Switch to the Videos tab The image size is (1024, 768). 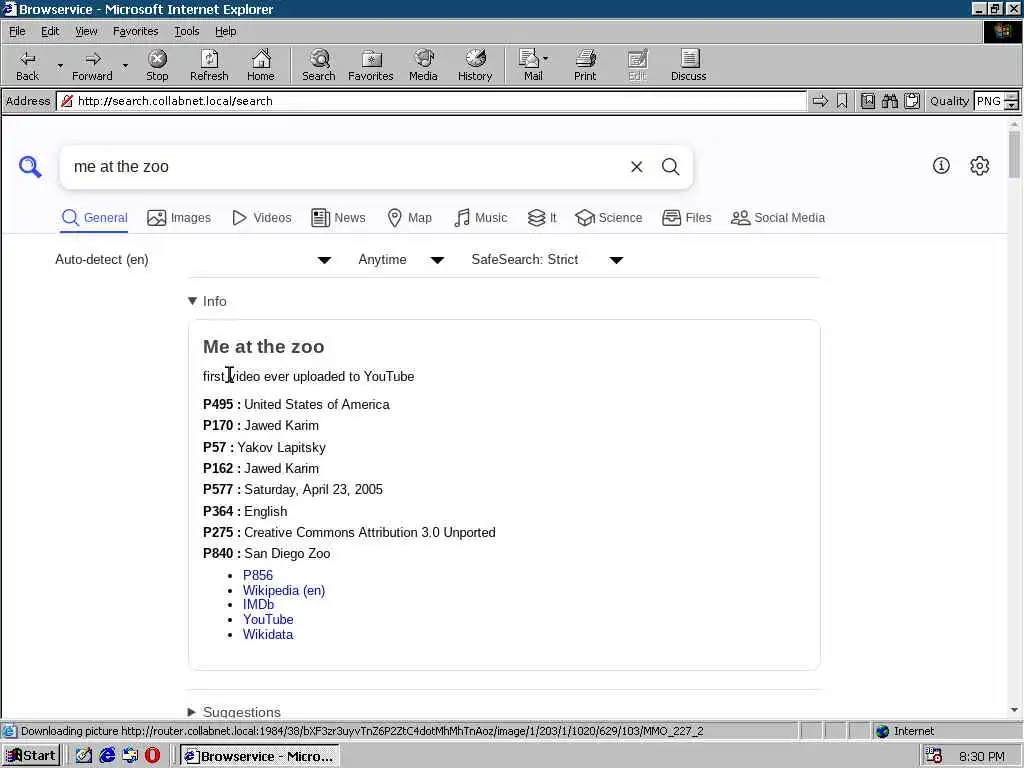262,217
